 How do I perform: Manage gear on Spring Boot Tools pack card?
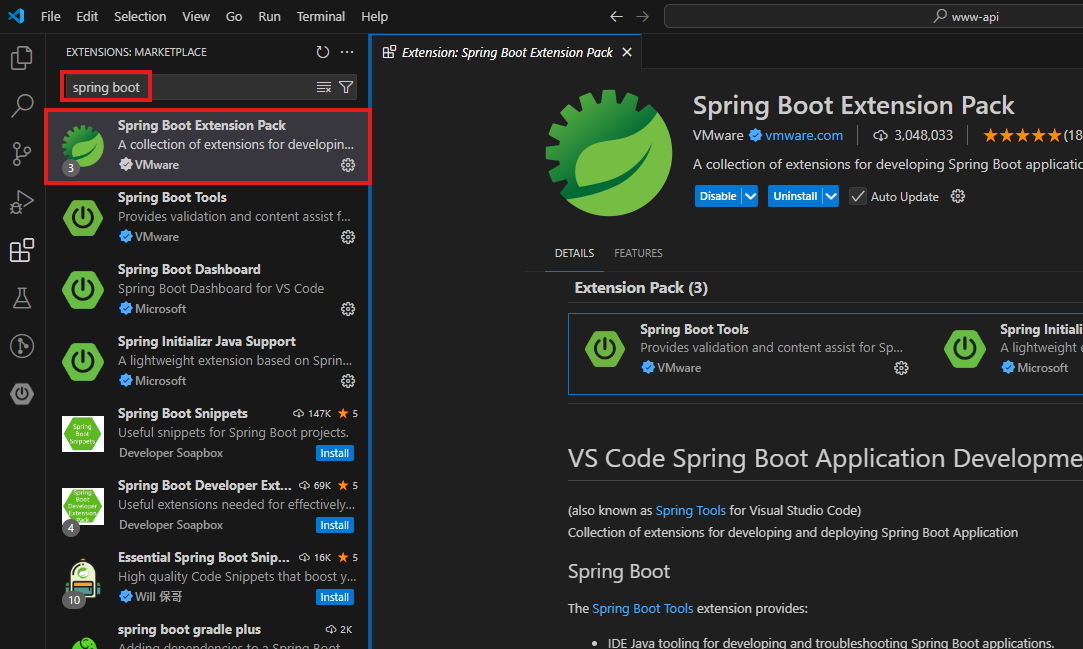pyautogui.click(x=901, y=368)
